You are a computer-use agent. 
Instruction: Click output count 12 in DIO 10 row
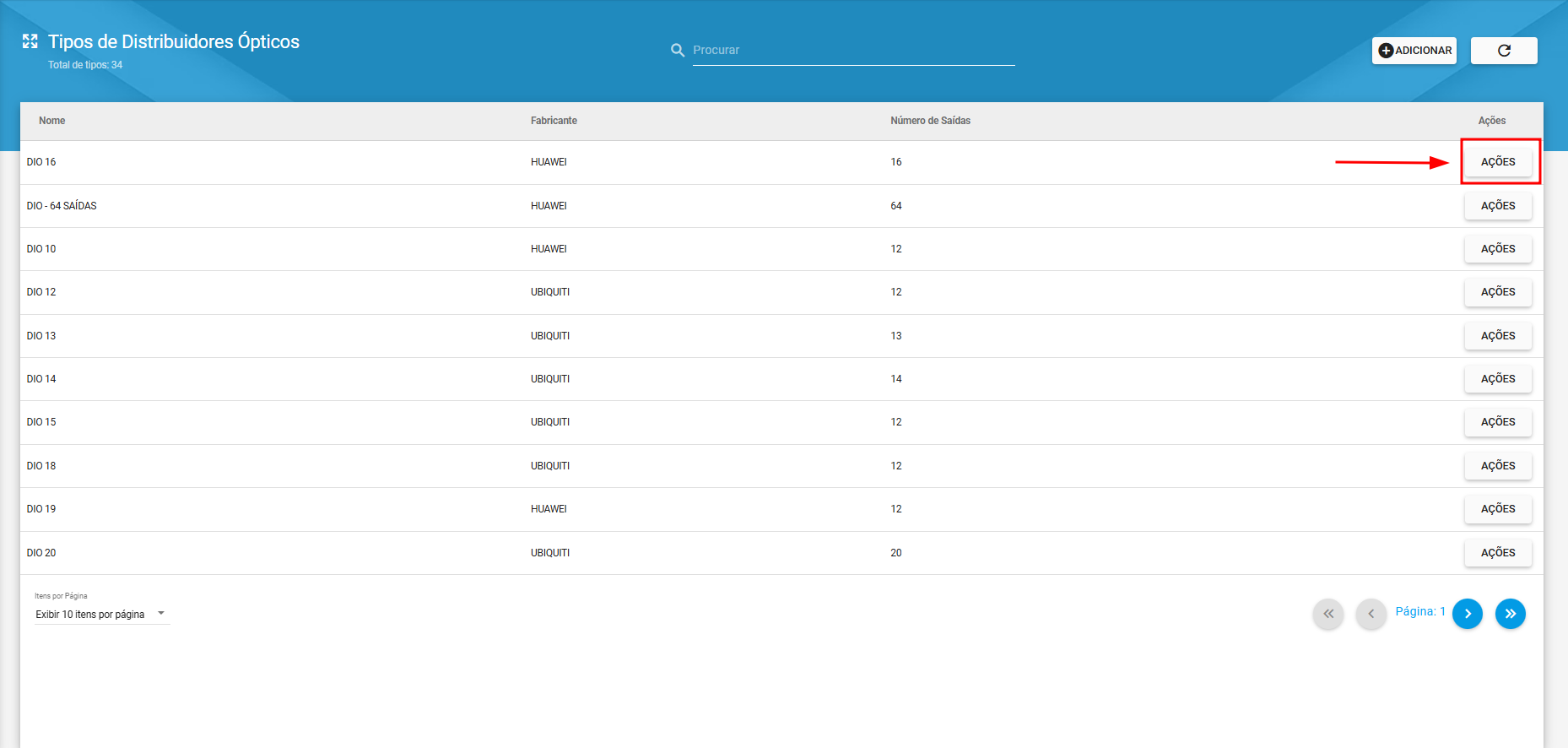pos(896,249)
